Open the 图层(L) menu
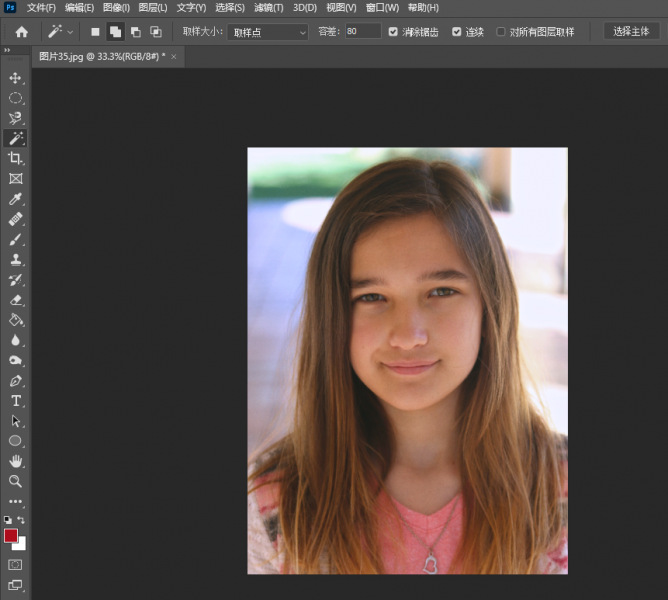Viewport: 668px width, 600px height. tap(153, 8)
